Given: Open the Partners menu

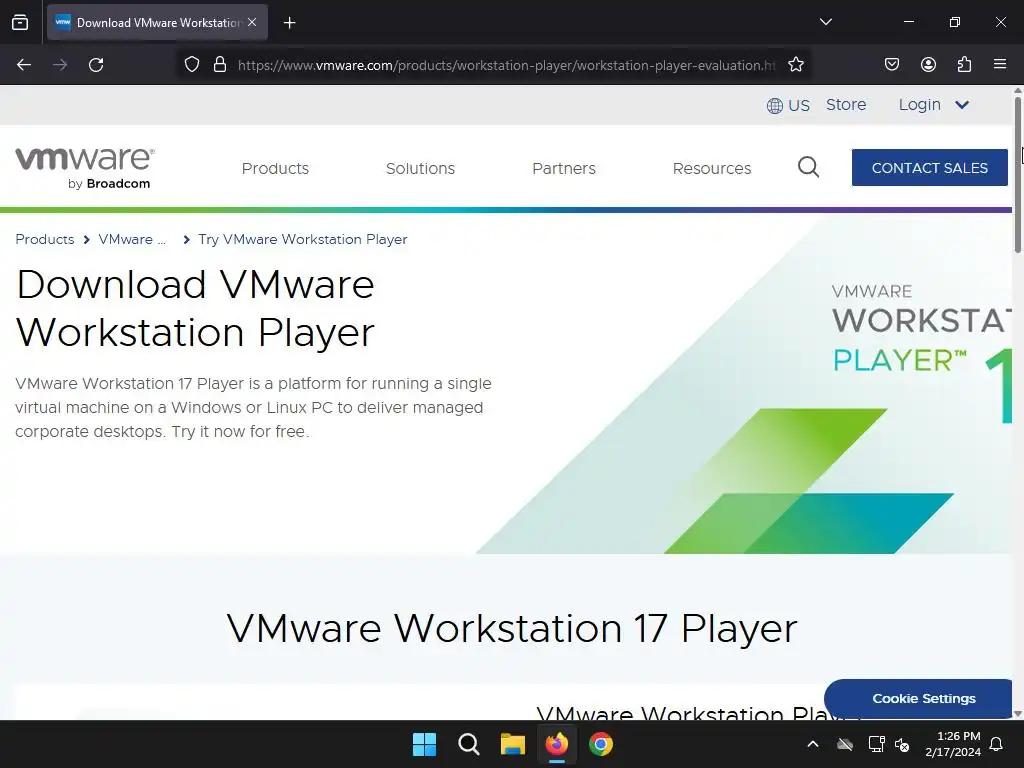Looking at the screenshot, I should click(564, 168).
